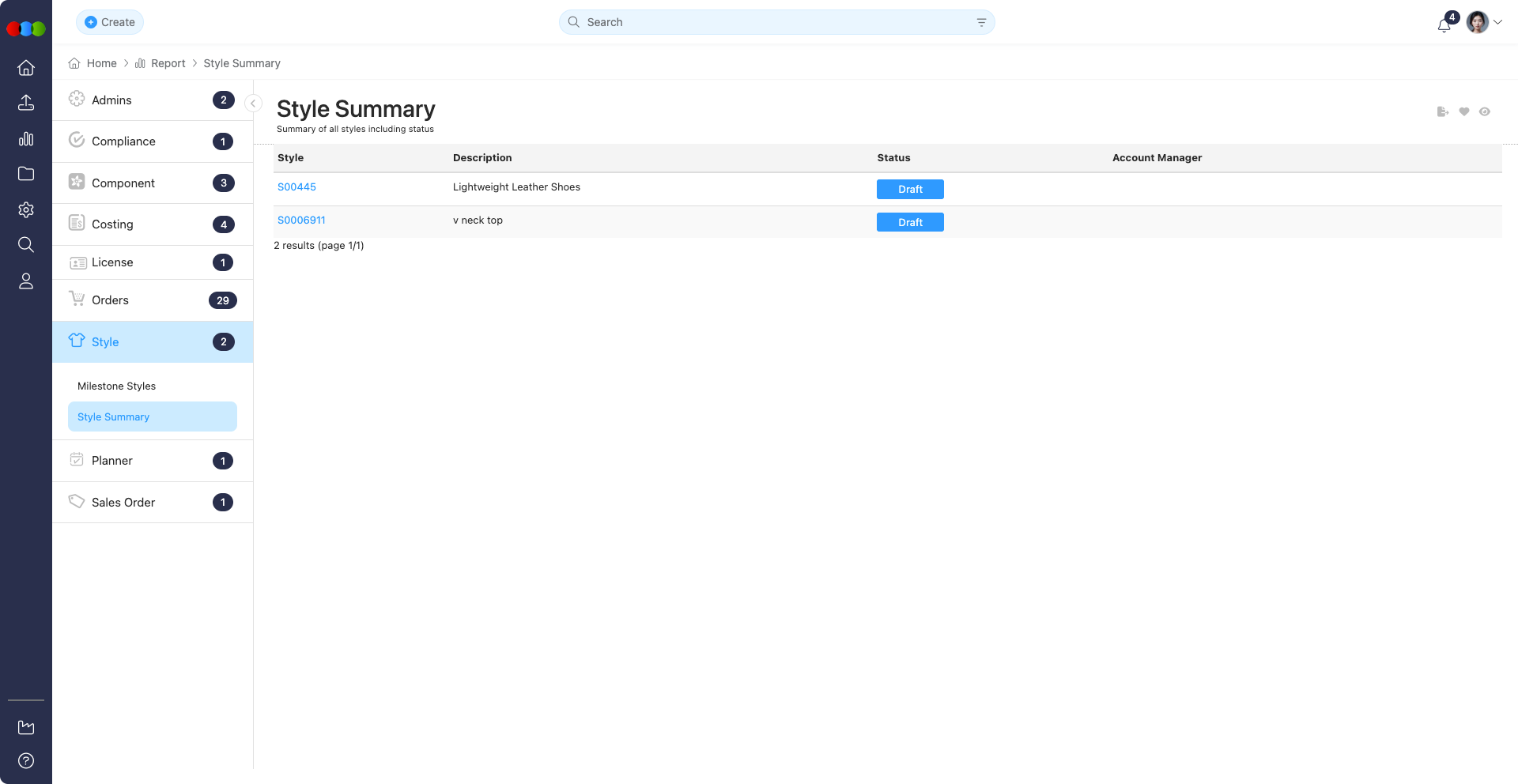
Task: Click the notifications bell icon
Action: (x=1444, y=24)
